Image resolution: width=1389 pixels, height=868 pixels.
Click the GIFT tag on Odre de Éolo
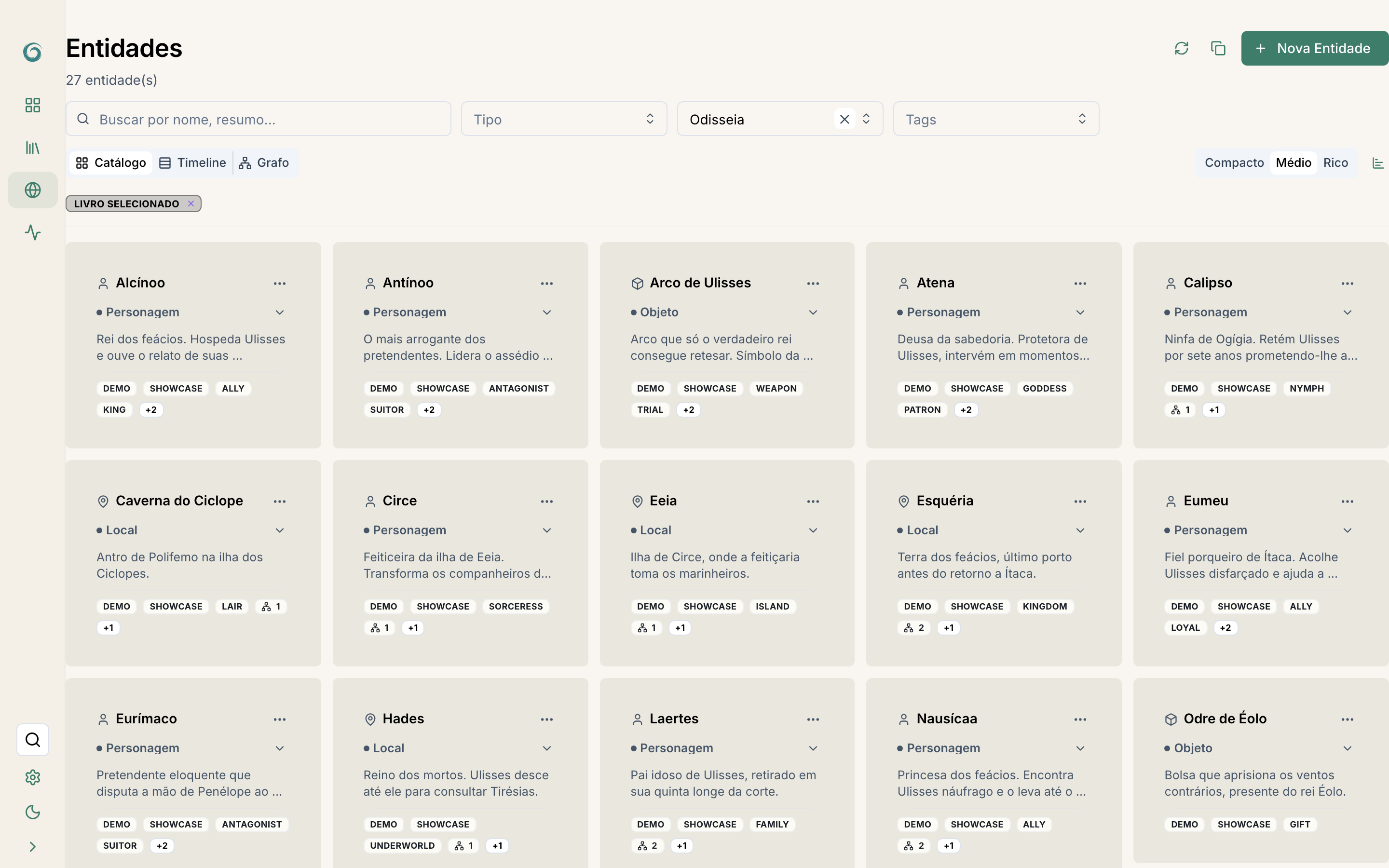pos(1300,825)
